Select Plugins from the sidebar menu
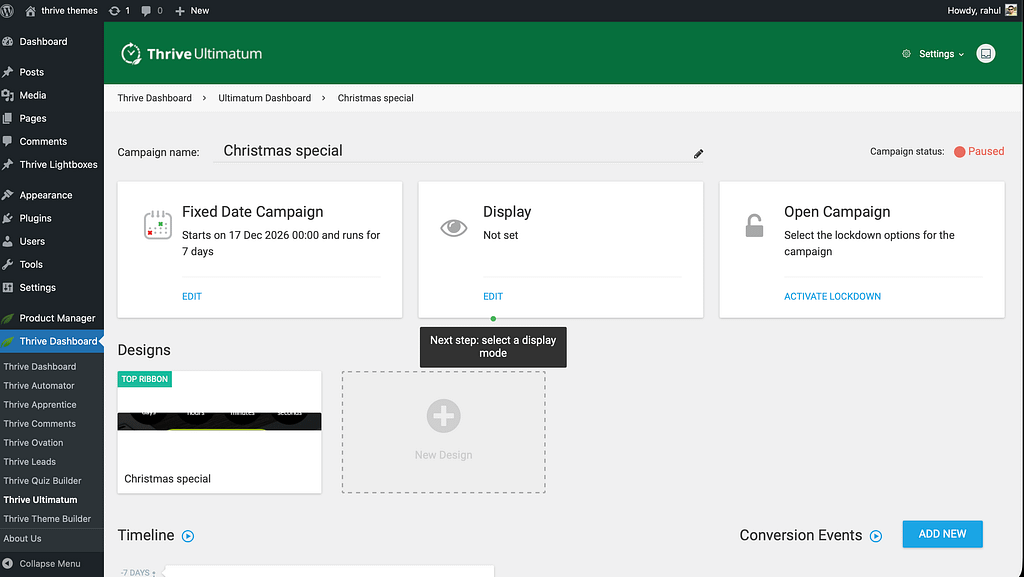Image resolution: width=1024 pixels, height=577 pixels. click(x=35, y=218)
